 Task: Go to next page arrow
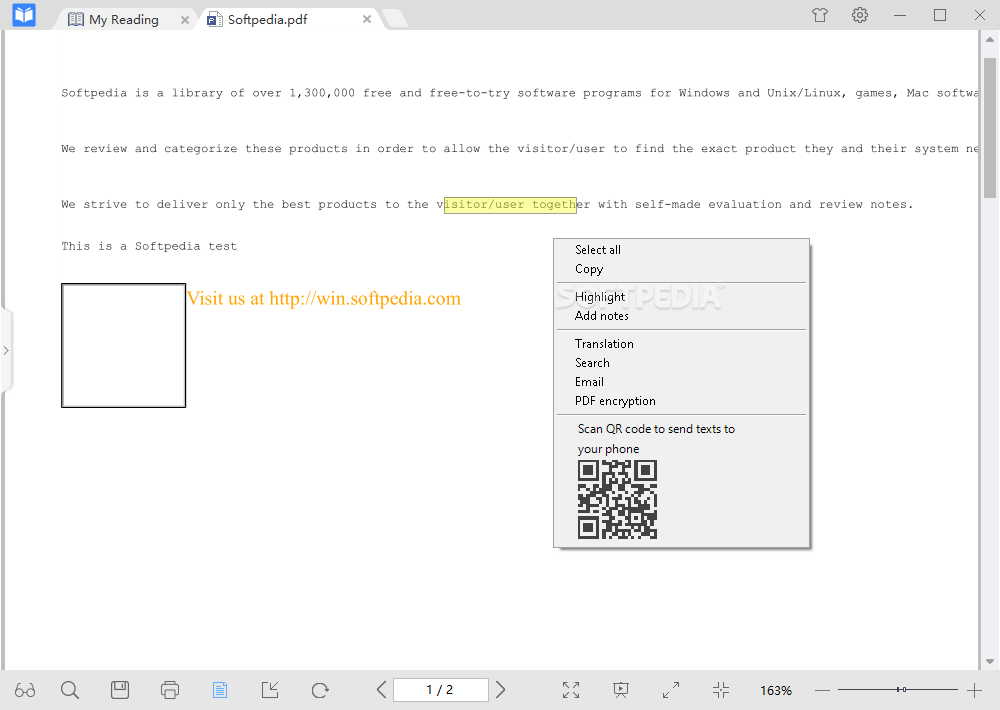click(x=501, y=690)
